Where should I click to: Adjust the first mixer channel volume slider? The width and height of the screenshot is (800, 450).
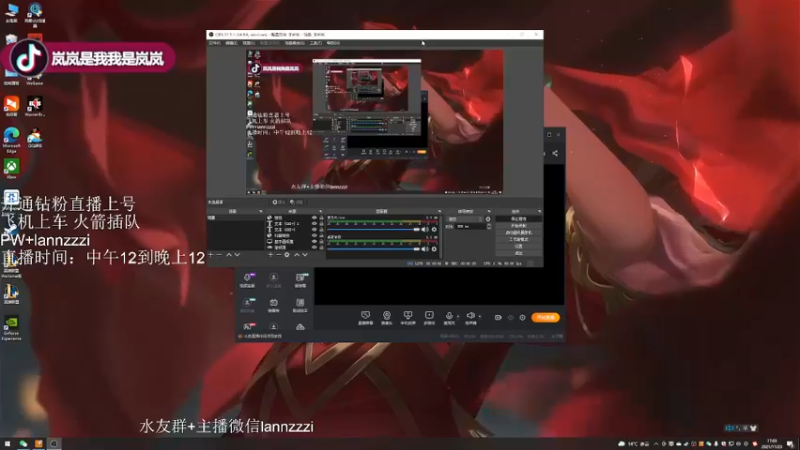[x=373, y=230]
